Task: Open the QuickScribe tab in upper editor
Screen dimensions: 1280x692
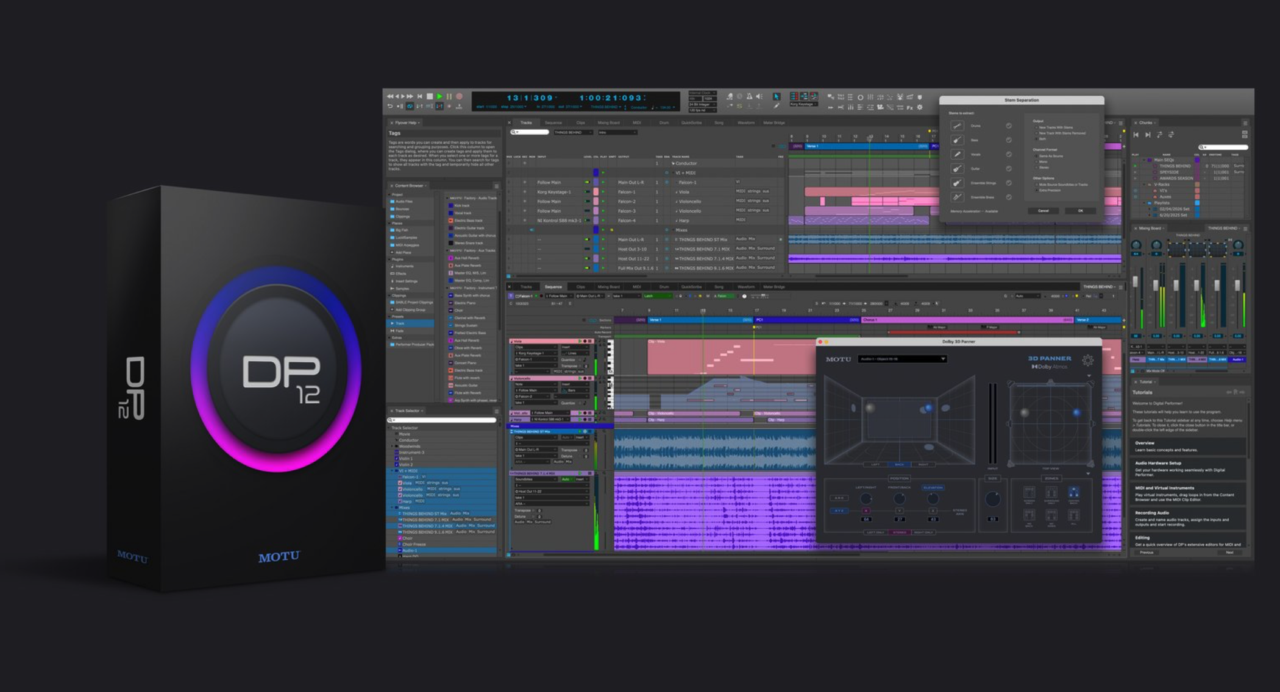Action: point(692,123)
